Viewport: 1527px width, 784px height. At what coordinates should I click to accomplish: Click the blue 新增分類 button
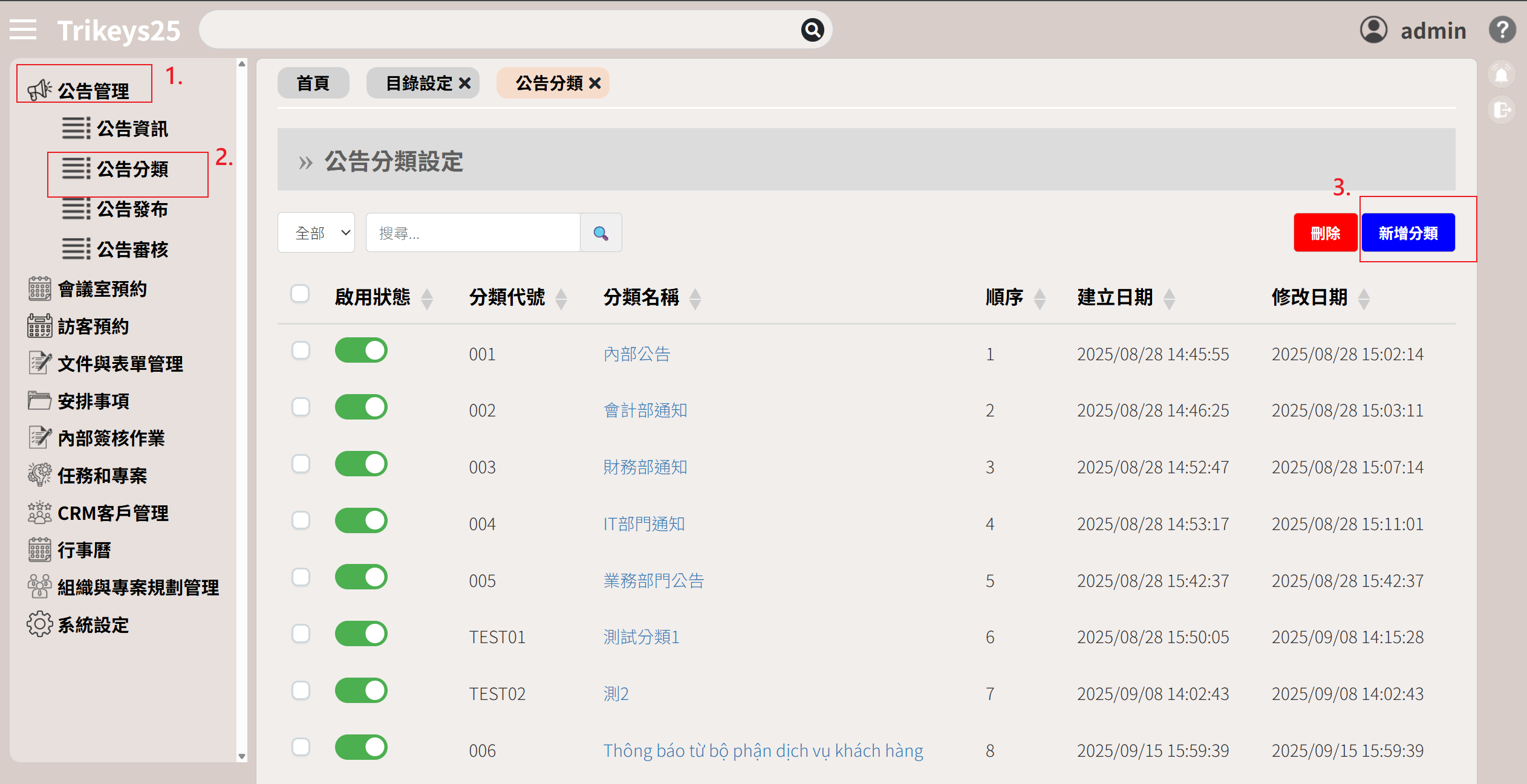[1408, 233]
